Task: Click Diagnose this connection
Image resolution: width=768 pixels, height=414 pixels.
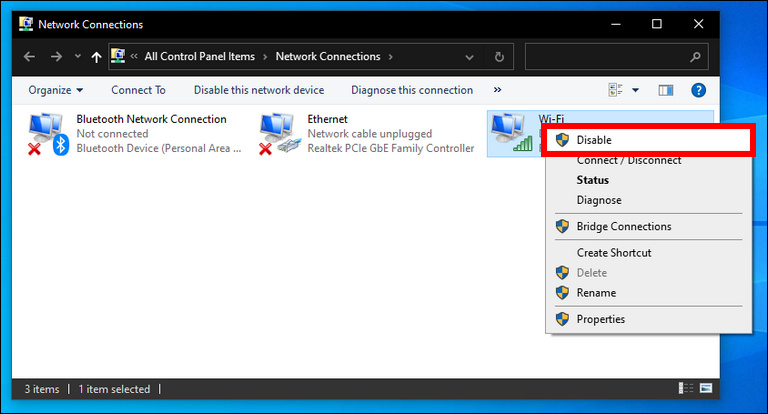Action: point(412,90)
